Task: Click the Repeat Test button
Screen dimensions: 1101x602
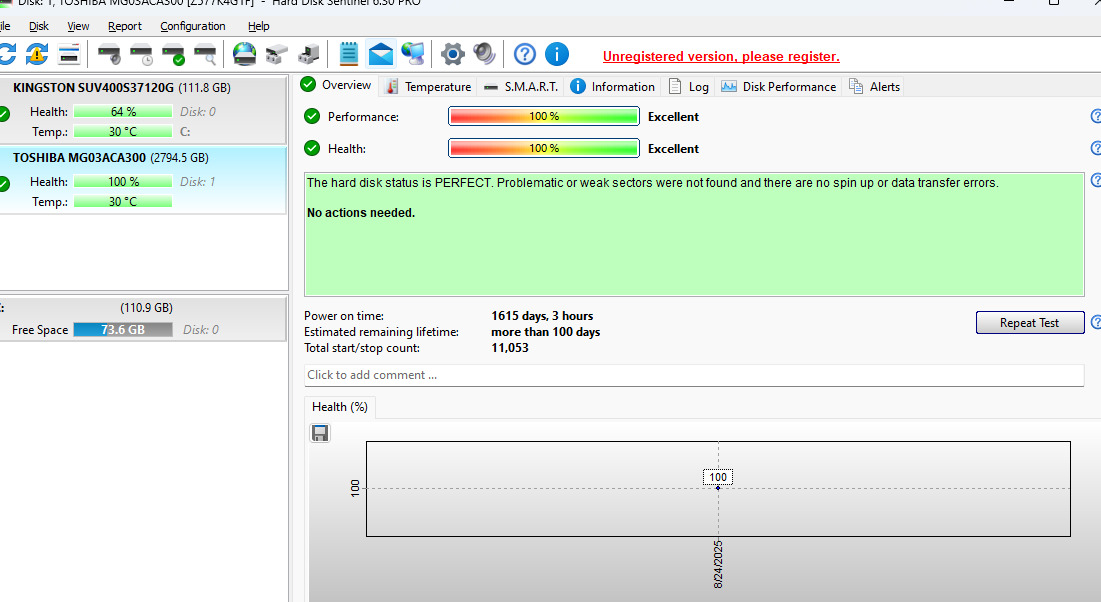Action: coord(1029,322)
